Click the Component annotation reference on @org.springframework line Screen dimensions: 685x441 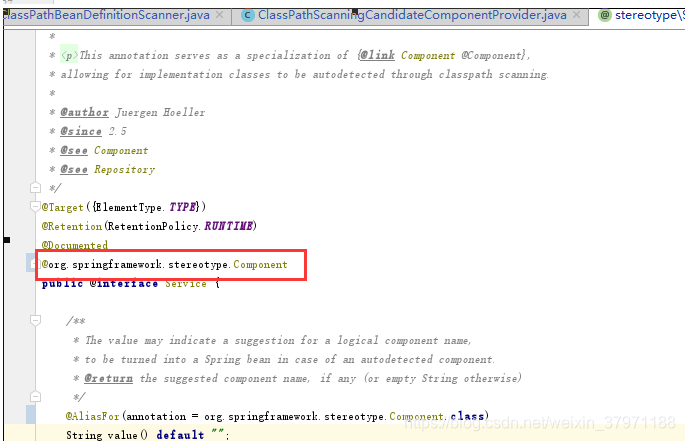point(260,264)
